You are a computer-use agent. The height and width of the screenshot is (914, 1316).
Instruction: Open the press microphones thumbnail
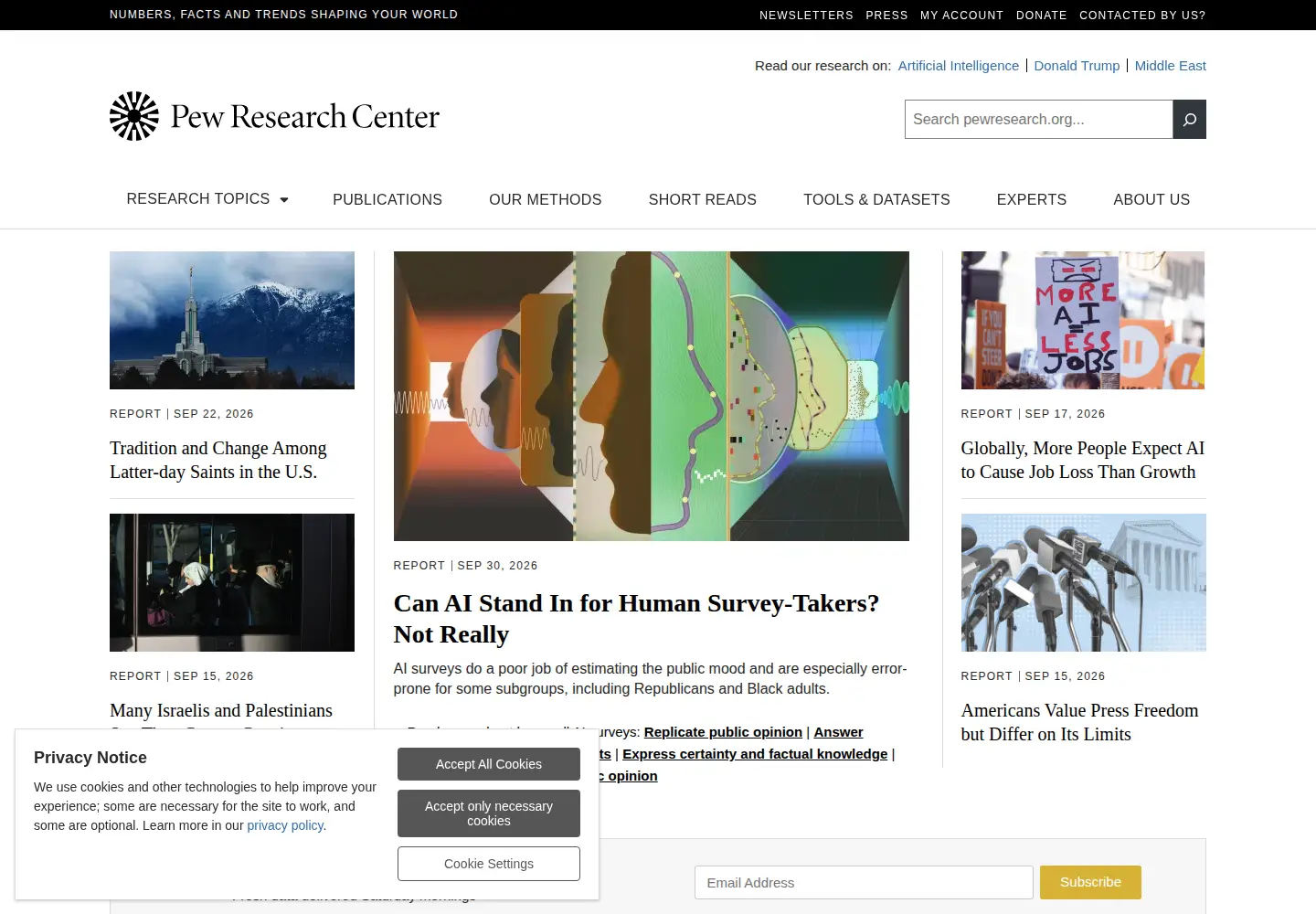click(1084, 582)
